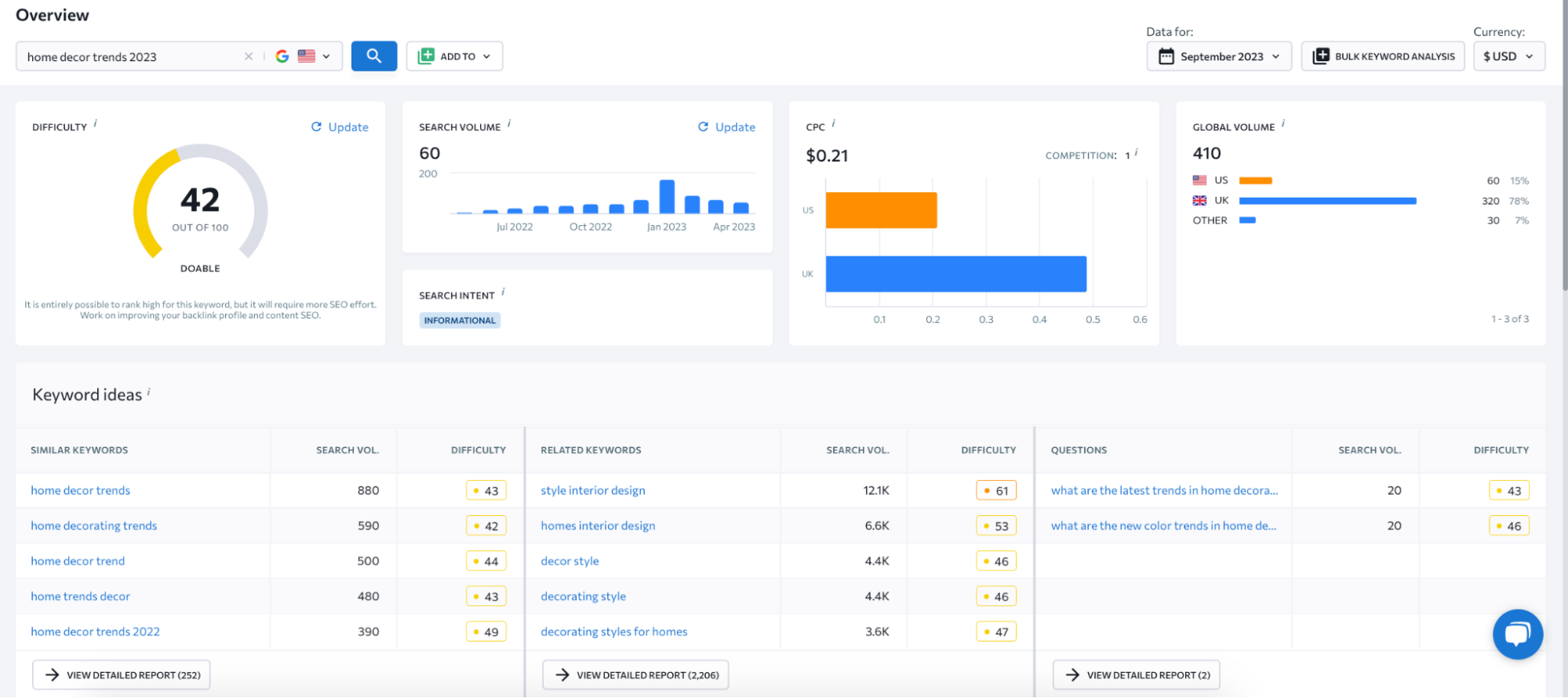Open the 'home decor trends 2022' keyword
Image resolution: width=1568 pixels, height=698 pixels.
pyautogui.click(x=95, y=631)
